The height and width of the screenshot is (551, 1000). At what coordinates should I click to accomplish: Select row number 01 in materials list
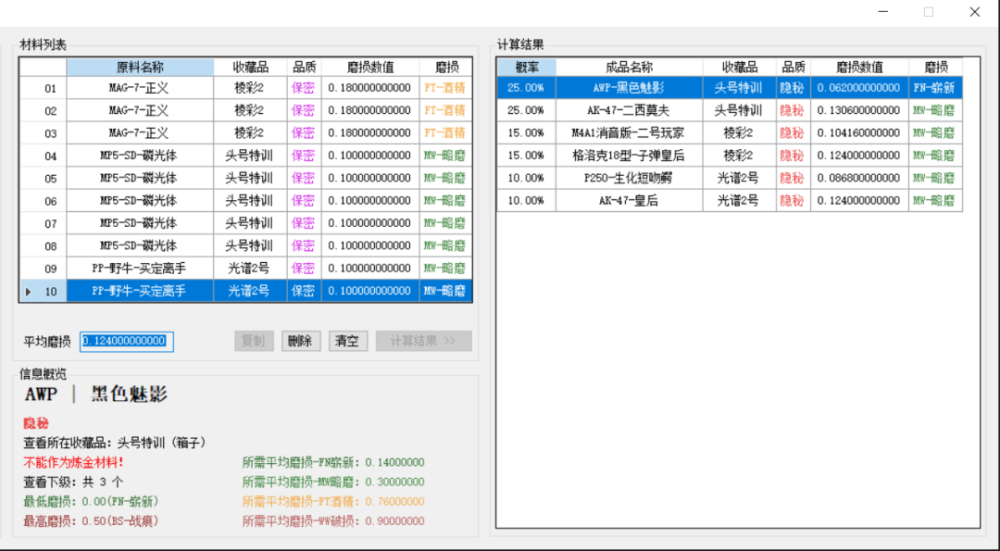click(x=43, y=88)
